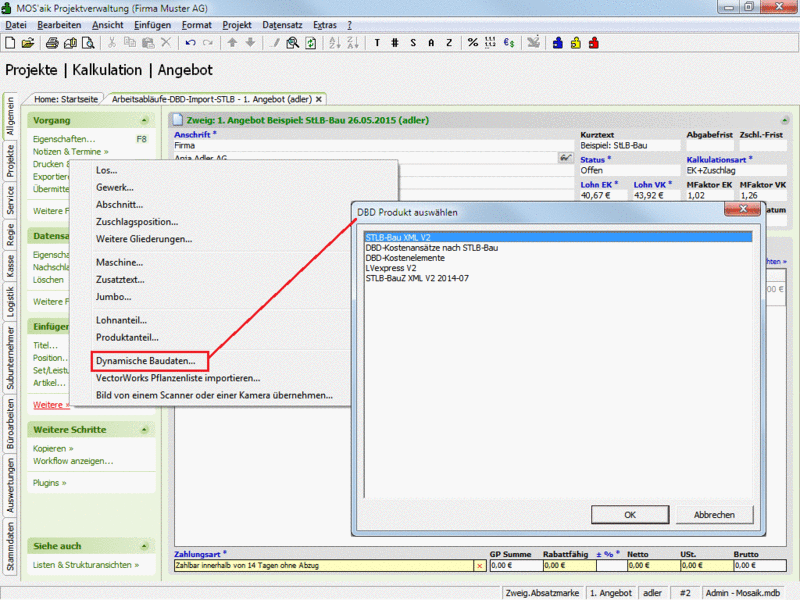Choose Zuschlagsposition... from popup menu
This screenshot has height=600, width=800.
(x=137, y=222)
